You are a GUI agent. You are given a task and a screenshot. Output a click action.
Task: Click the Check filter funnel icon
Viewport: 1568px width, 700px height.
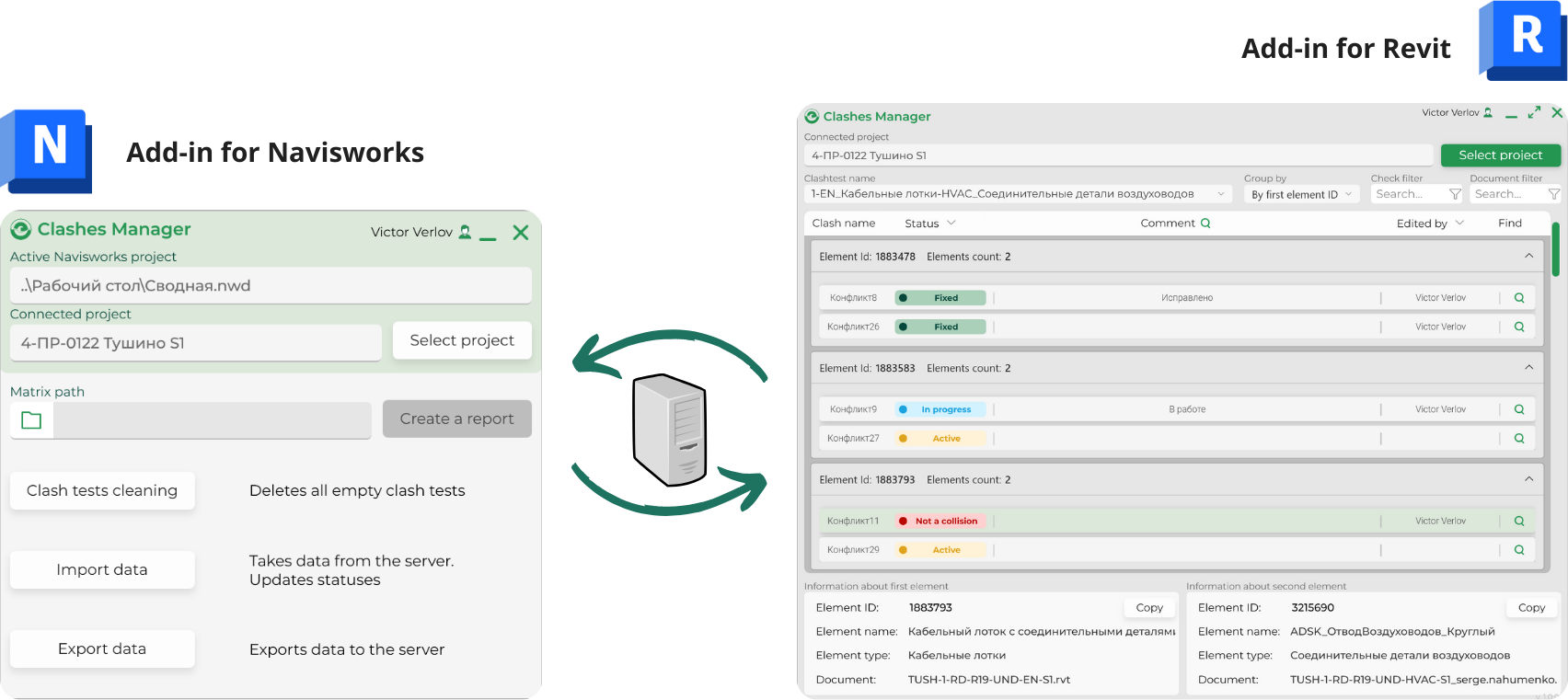point(1455,194)
